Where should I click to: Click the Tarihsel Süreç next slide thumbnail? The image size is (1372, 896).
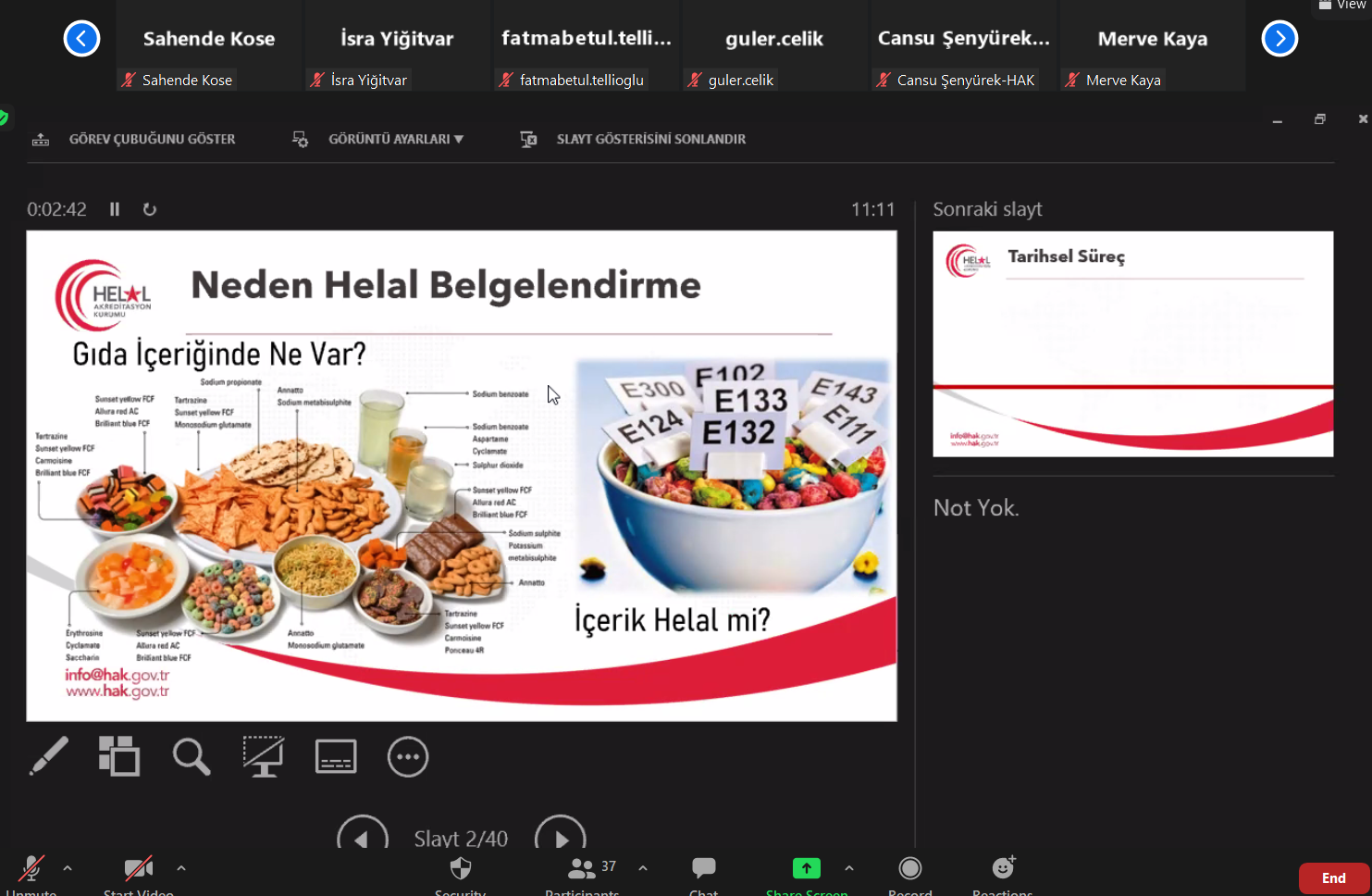point(1132,343)
